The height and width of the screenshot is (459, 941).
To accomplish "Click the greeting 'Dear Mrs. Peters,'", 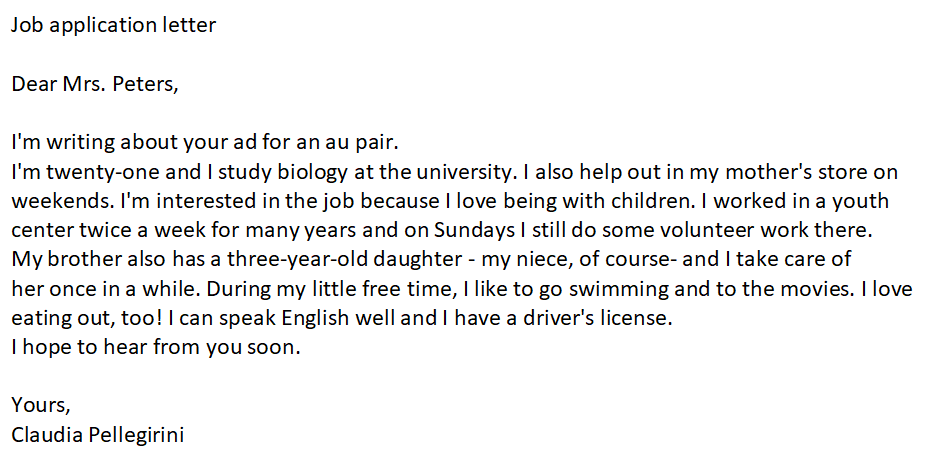I will 95,85.
